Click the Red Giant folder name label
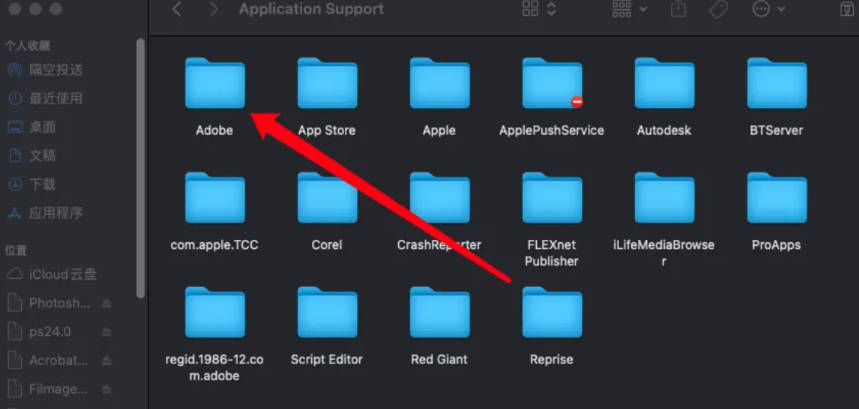Image resolution: width=859 pixels, height=409 pixels. tap(439, 360)
